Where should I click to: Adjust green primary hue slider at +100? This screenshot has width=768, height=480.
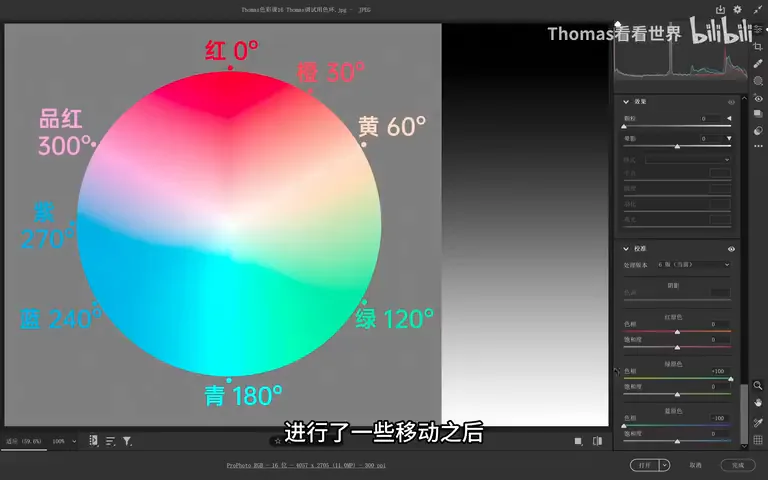[x=731, y=379]
